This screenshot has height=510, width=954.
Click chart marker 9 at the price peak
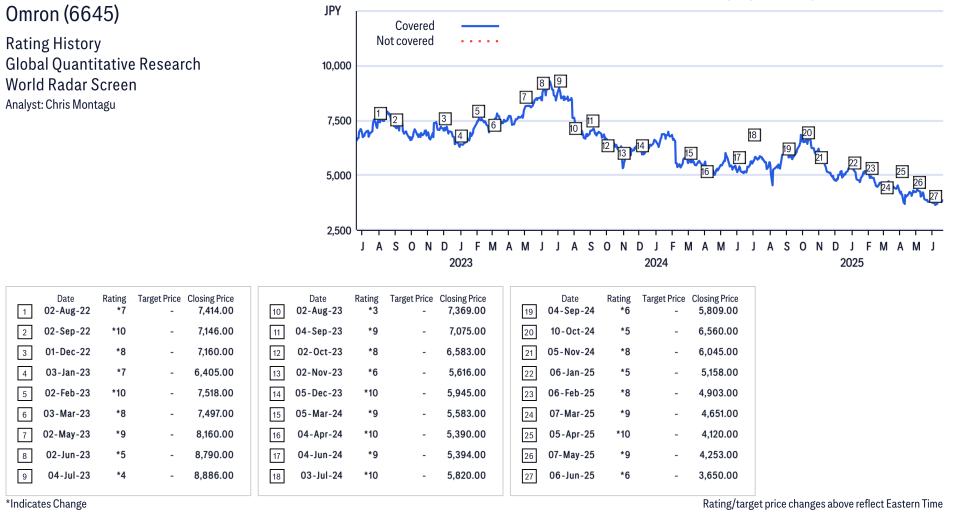(560, 81)
